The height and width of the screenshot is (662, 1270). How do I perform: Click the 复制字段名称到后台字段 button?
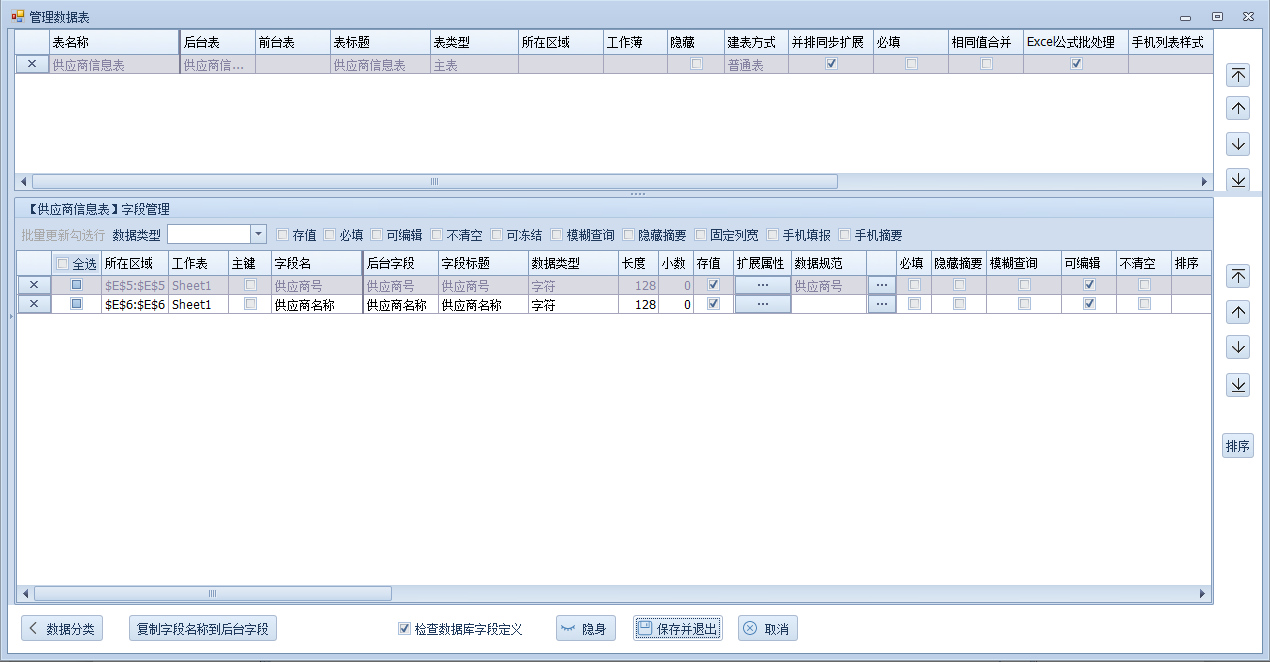[x=203, y=629]
